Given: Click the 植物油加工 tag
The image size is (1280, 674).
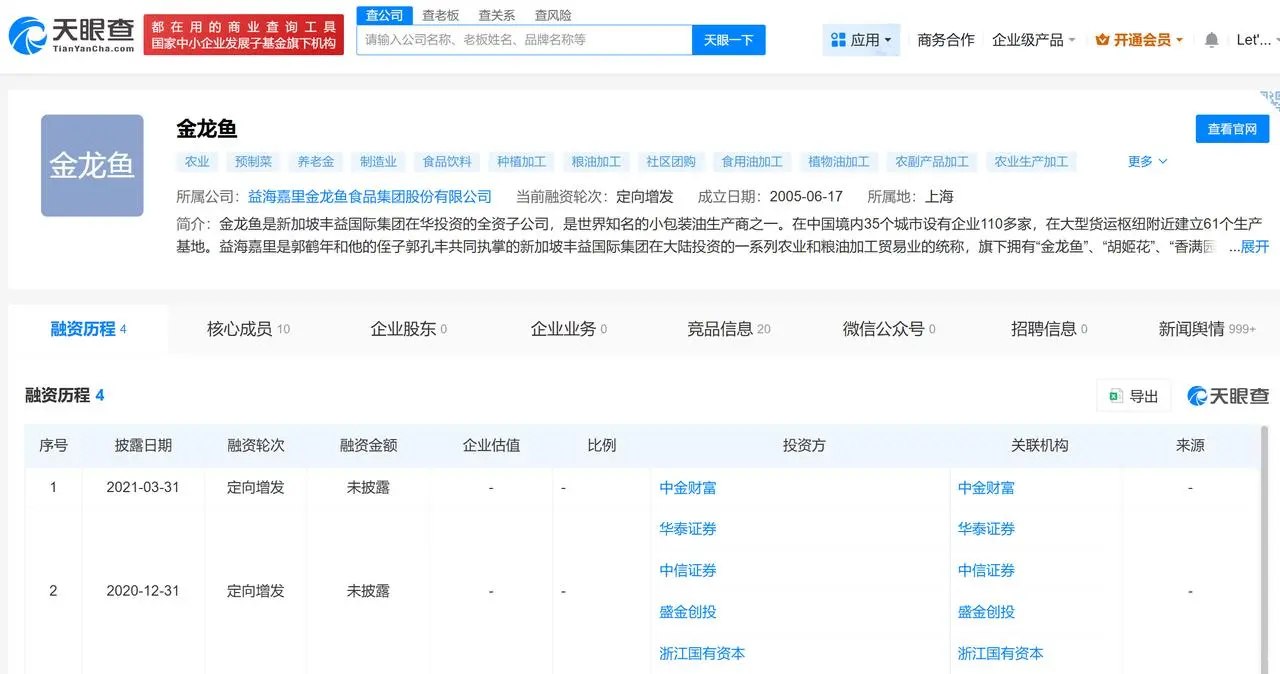Looking at the screenshot, I should (839, 161).
